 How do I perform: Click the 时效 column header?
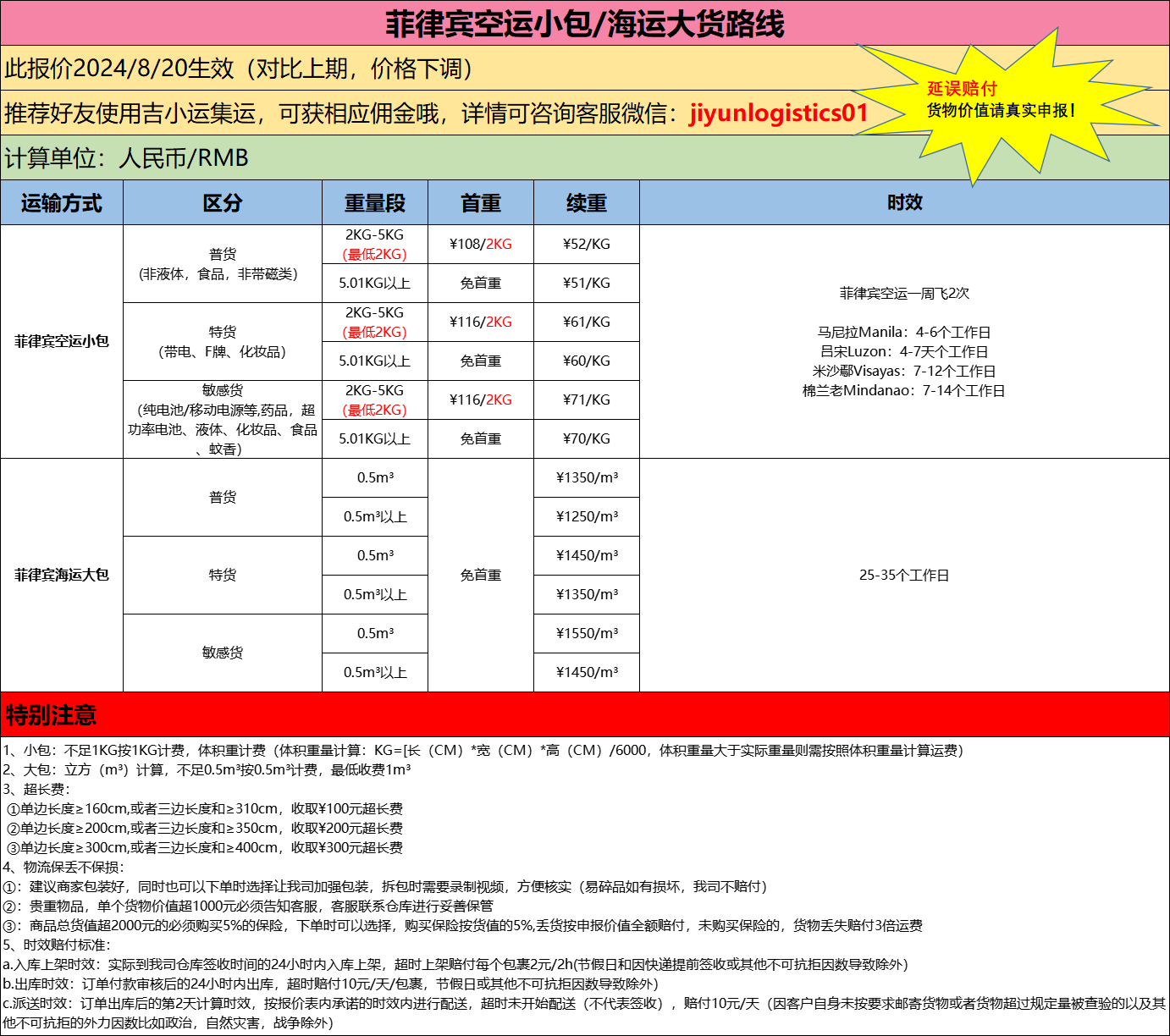click(x=904, y=203)
